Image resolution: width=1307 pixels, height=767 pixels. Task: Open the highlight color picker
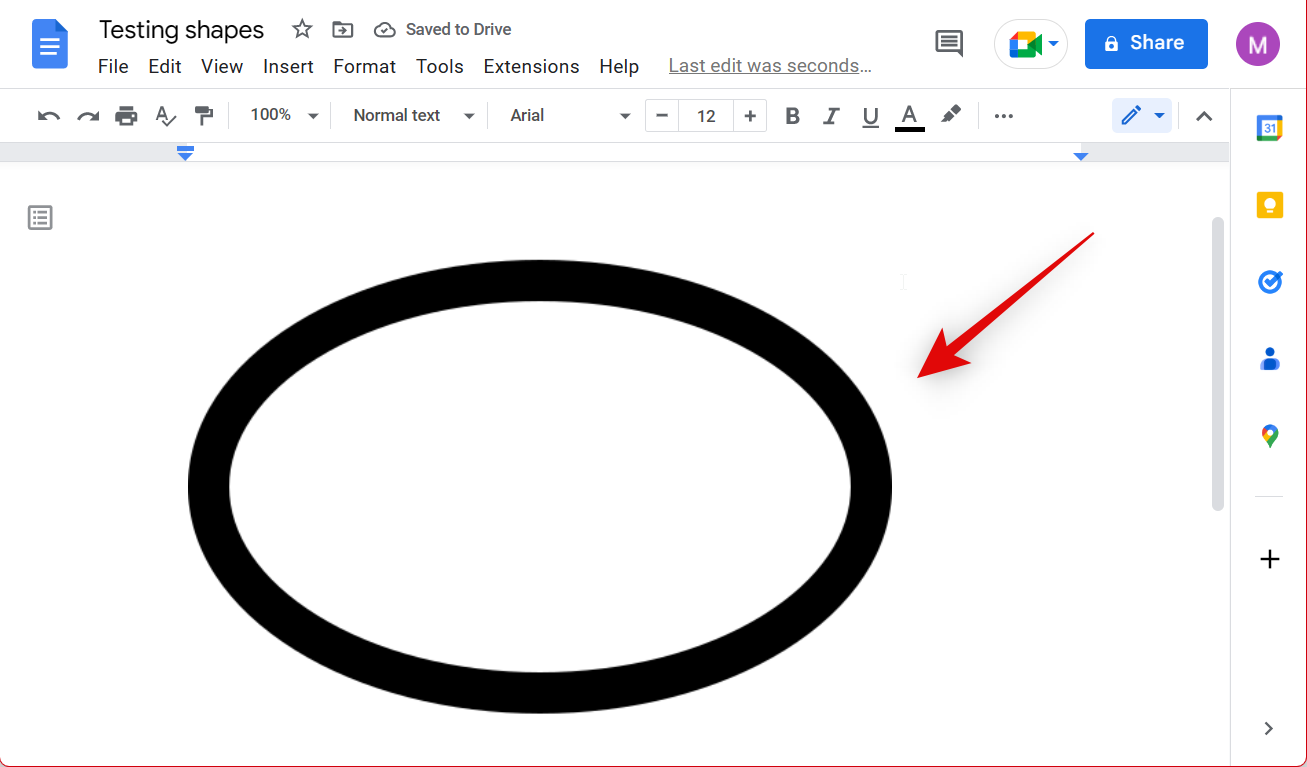tap(951, 115)
